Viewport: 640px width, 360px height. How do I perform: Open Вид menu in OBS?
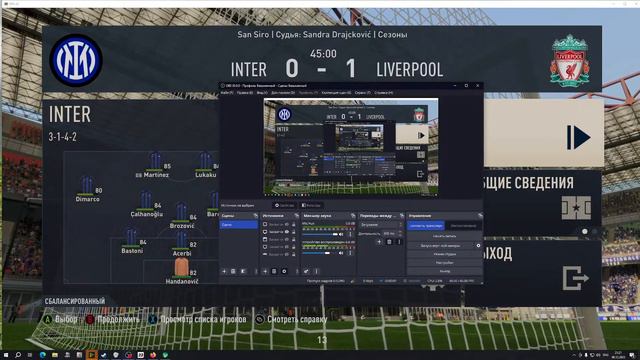pos(262,93)
